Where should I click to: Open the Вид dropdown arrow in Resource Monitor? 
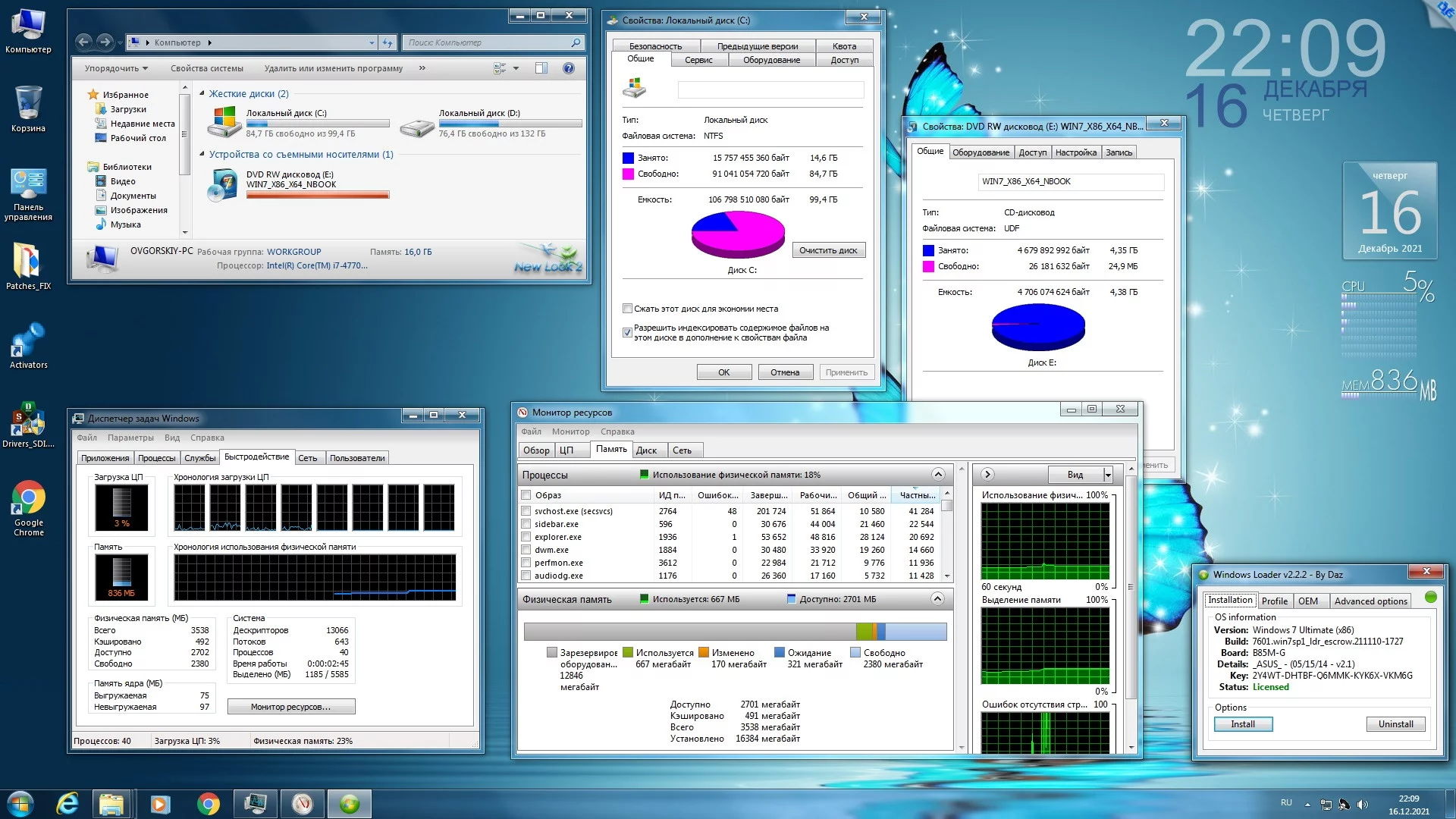(x=1108, y=475)
